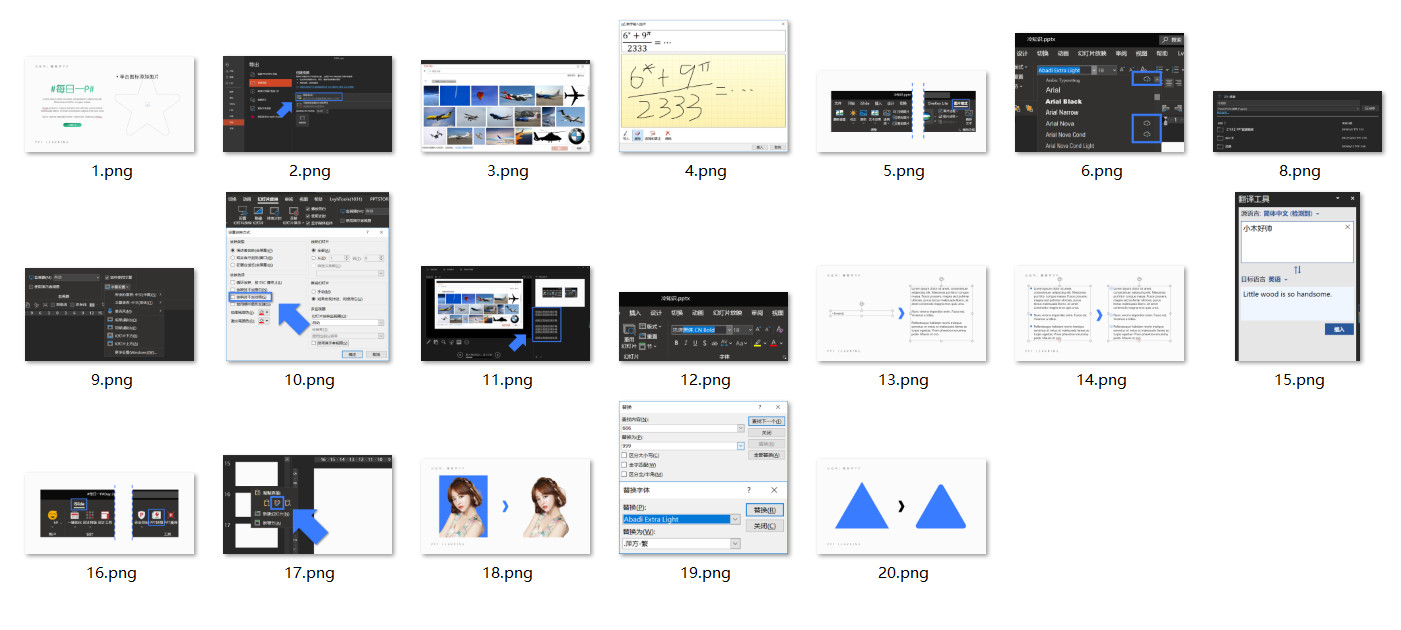
Task: Click the file name "19.png"
Action: click(704, 573)
